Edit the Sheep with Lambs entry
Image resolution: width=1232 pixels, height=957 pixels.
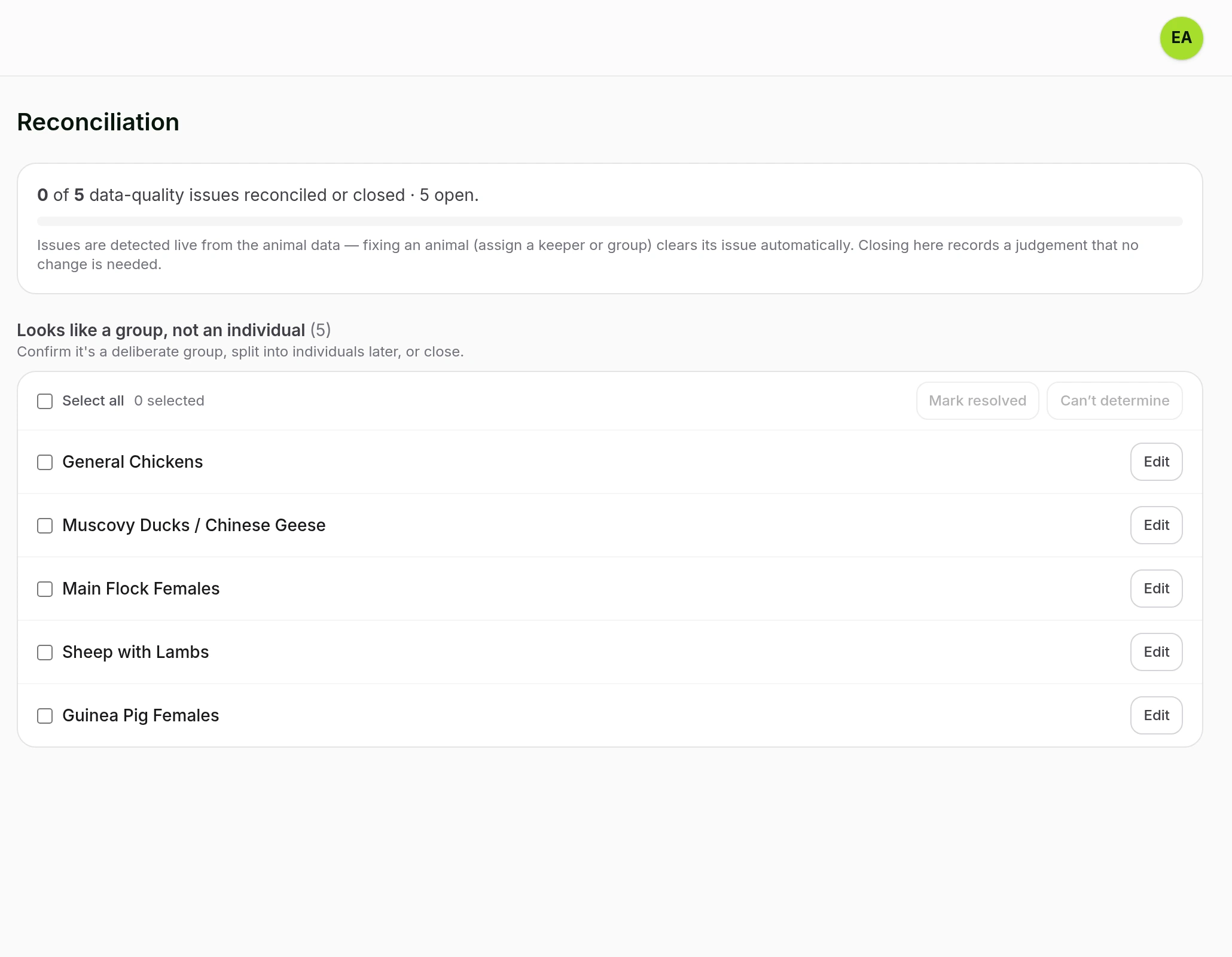(x=1156, y=652)
